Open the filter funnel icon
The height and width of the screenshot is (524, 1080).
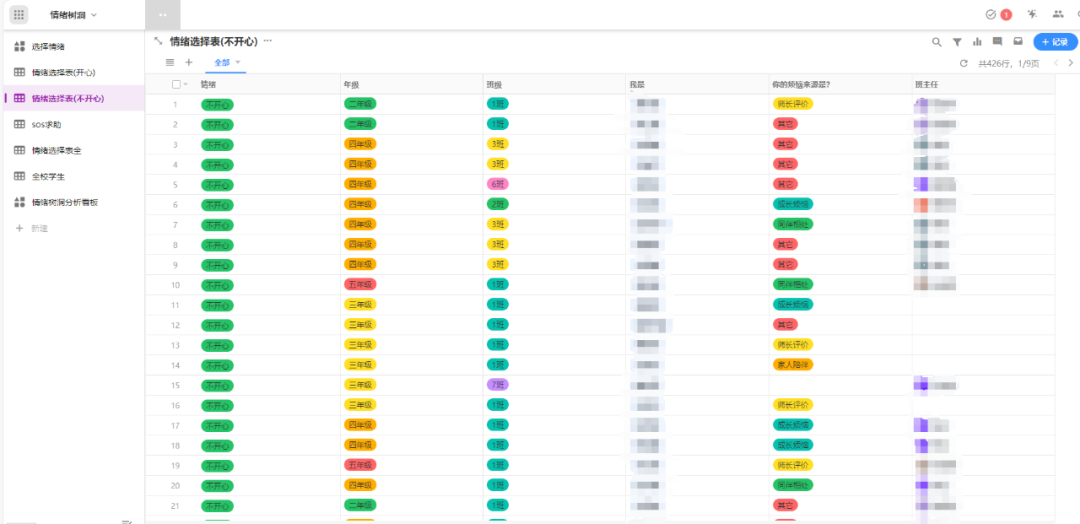pos(957,42)
